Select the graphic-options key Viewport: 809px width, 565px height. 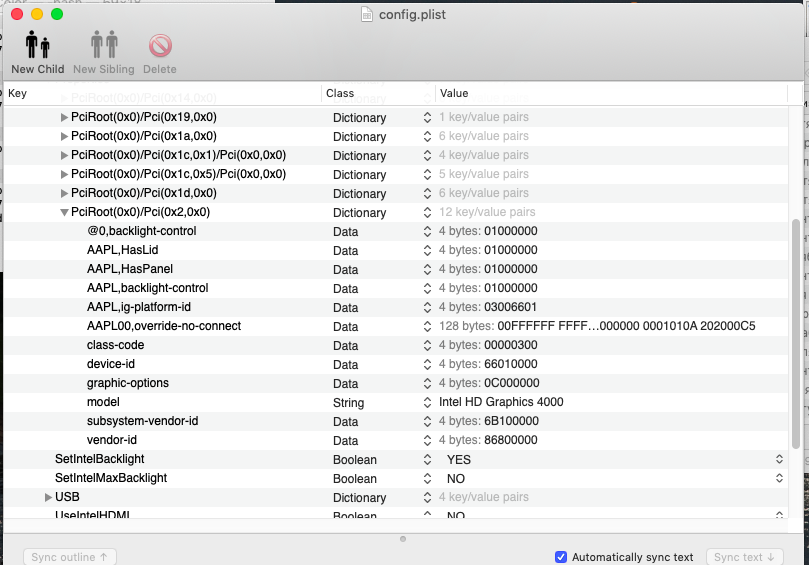click(x=127, y=383)
